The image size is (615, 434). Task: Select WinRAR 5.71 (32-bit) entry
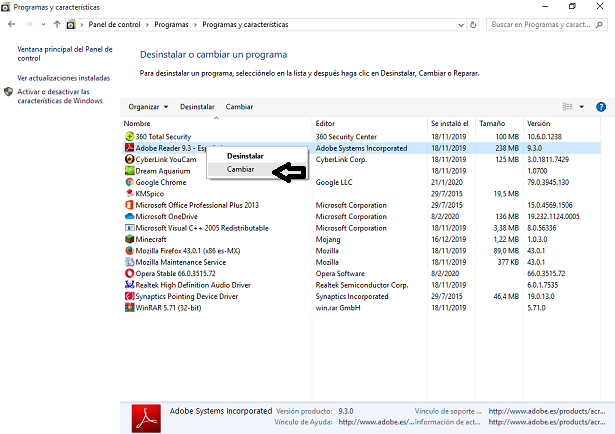[168, 308]
